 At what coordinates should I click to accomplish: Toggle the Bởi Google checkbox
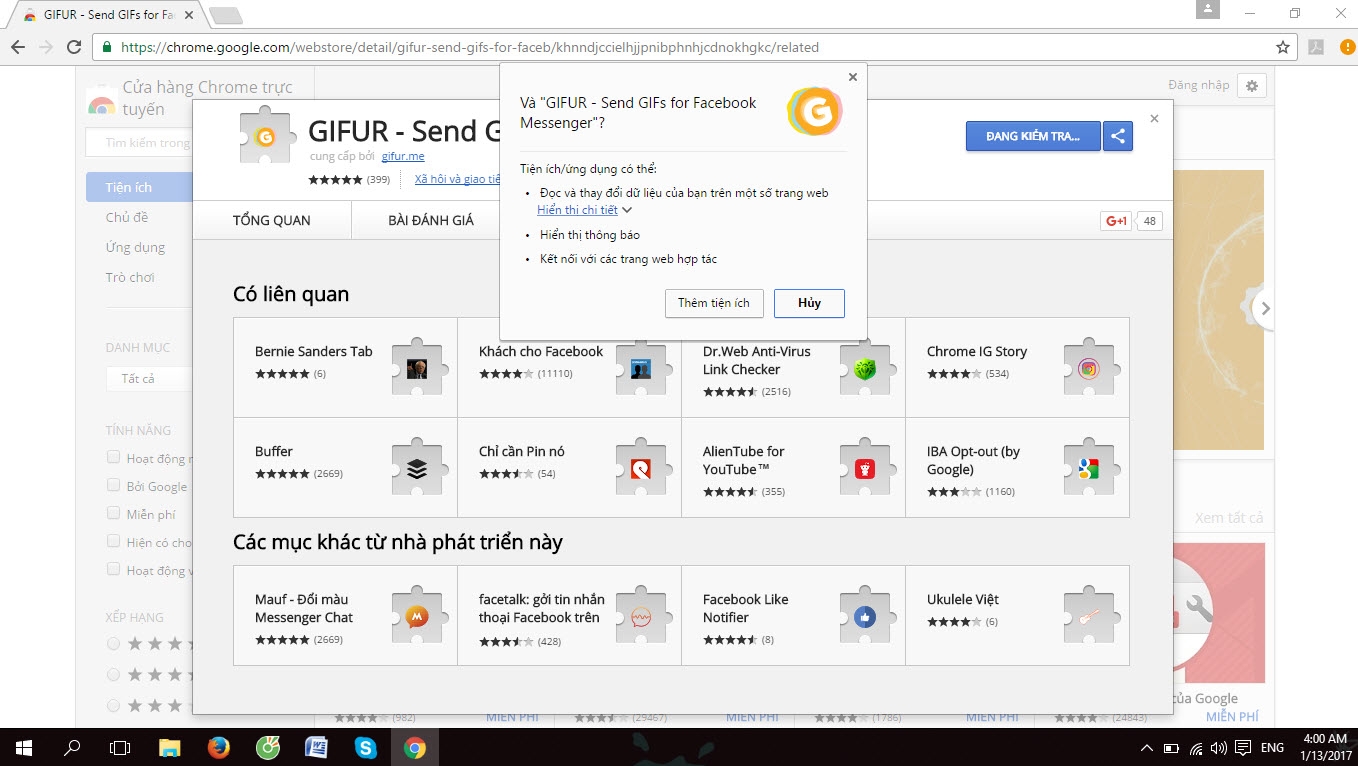[113, 485]
